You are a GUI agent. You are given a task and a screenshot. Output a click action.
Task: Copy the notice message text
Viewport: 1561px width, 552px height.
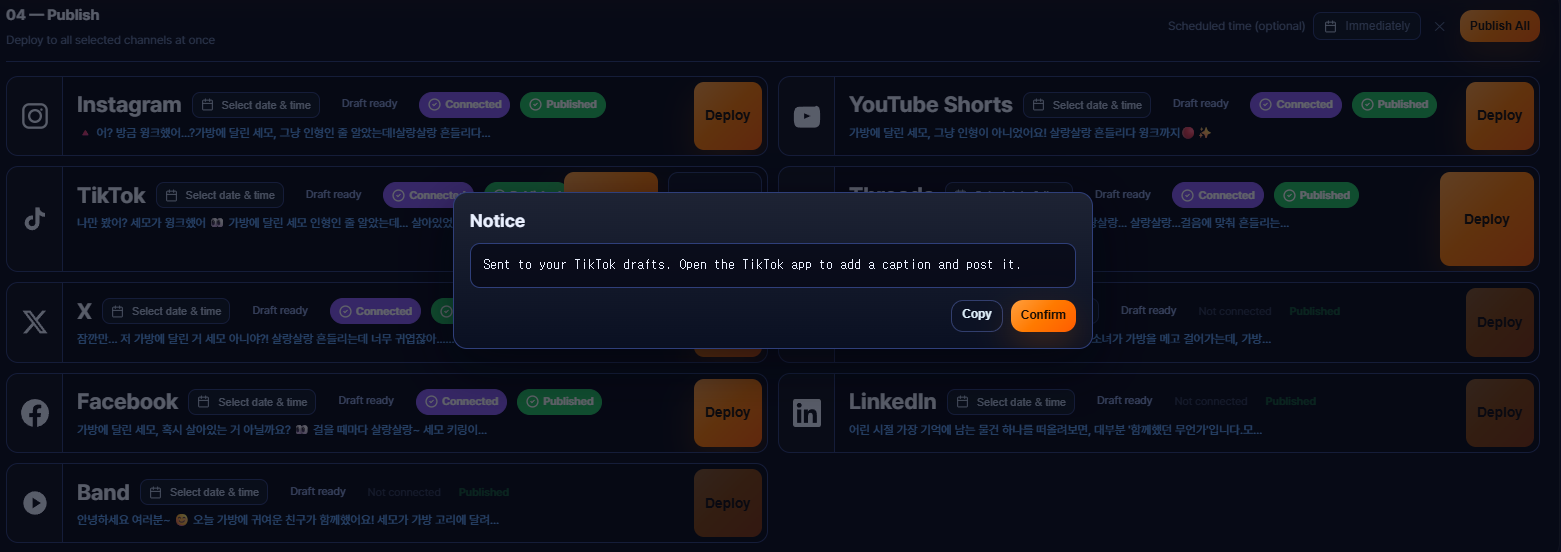coord(977,315)
